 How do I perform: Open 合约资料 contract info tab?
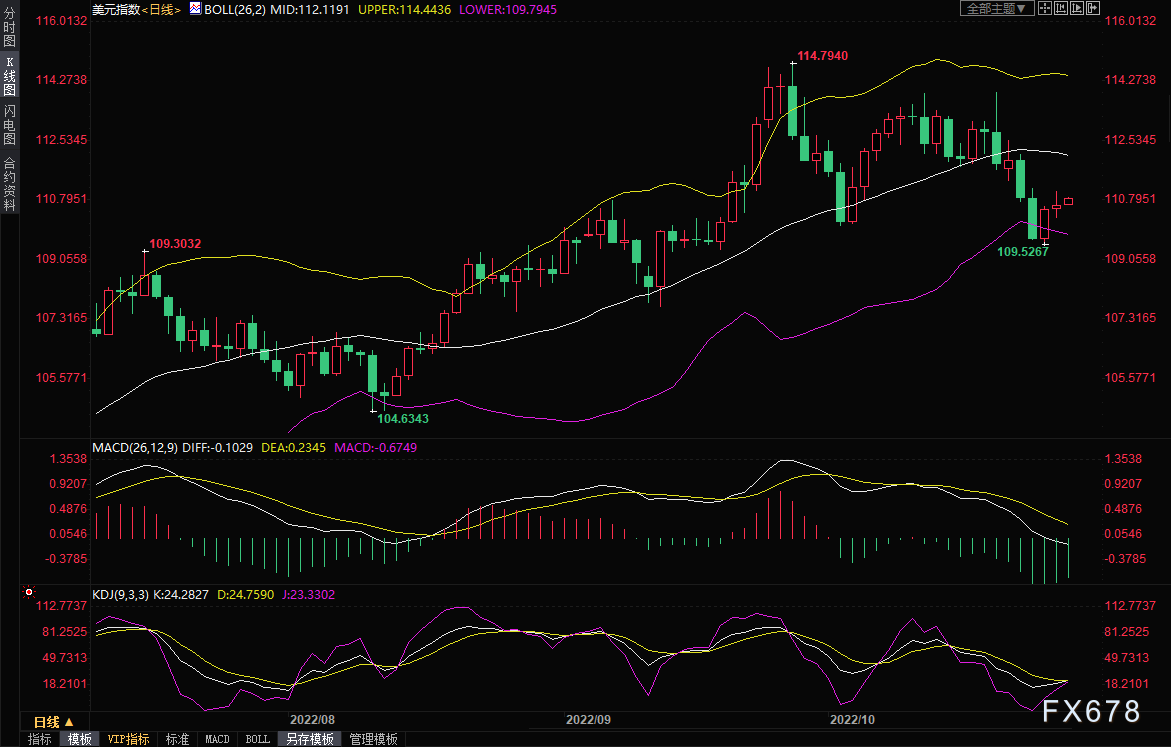coord(9,183)
